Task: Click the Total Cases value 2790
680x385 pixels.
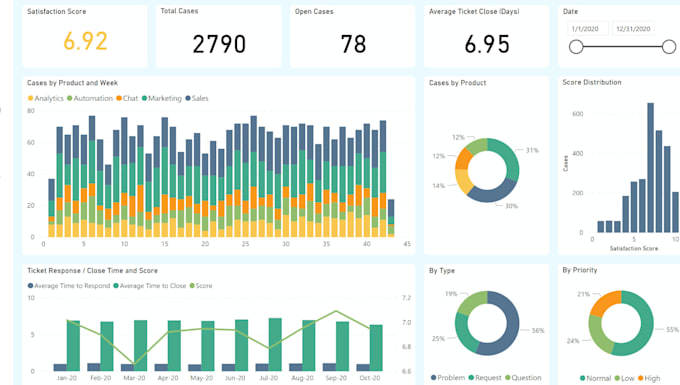Action: pyautogui.click(x=219, y=44)
